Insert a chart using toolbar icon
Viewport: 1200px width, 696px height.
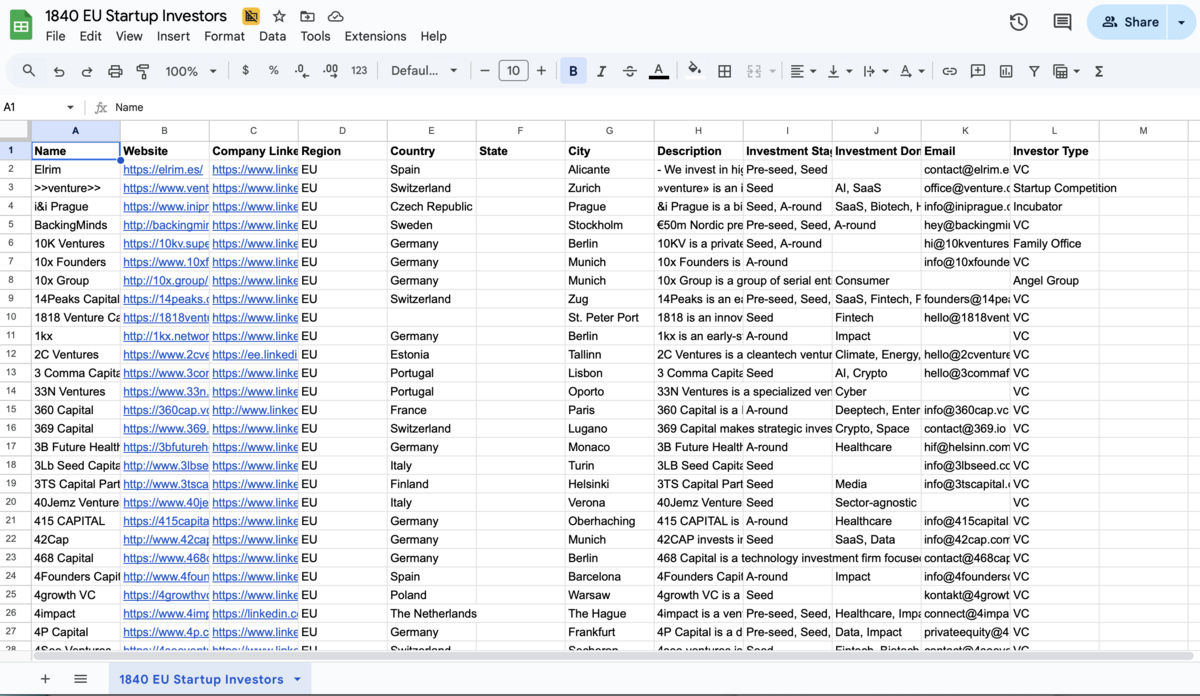[x=1006, y=71]
